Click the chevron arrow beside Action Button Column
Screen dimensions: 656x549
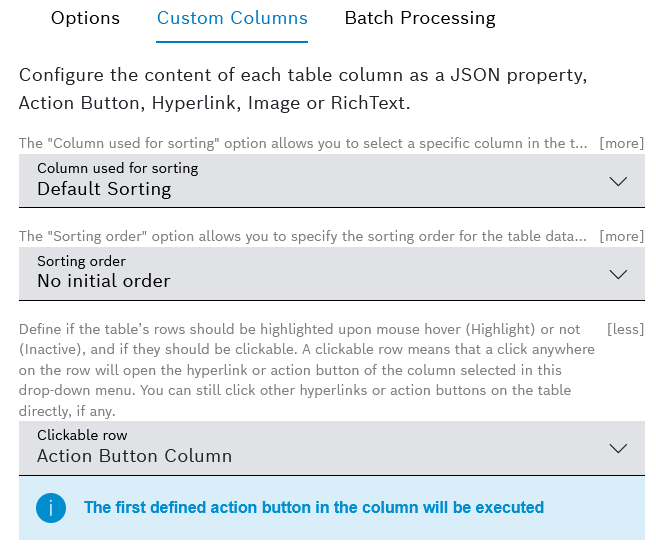coord(618,448)
